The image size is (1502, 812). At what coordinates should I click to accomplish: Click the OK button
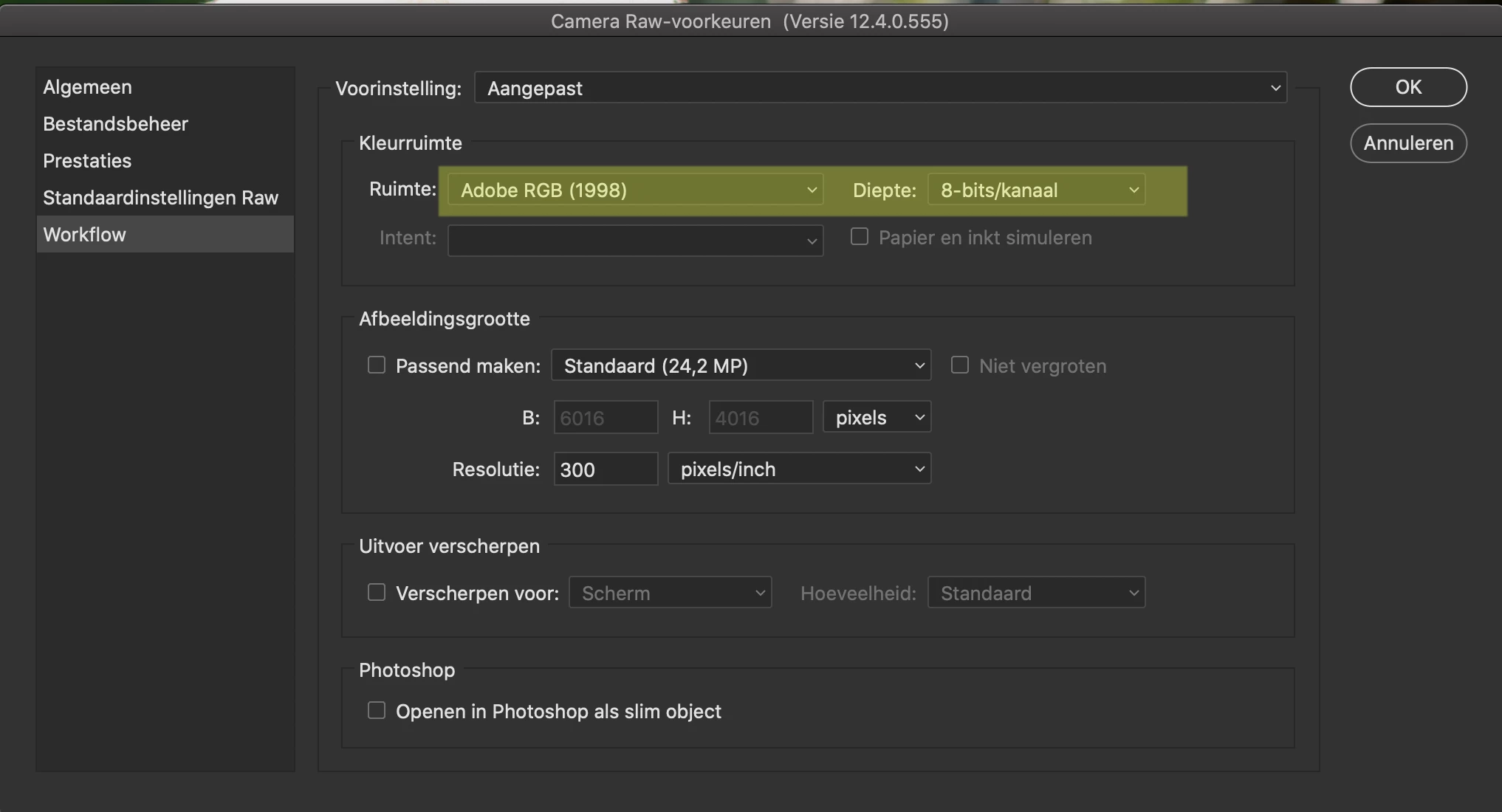click(1408, 87)
